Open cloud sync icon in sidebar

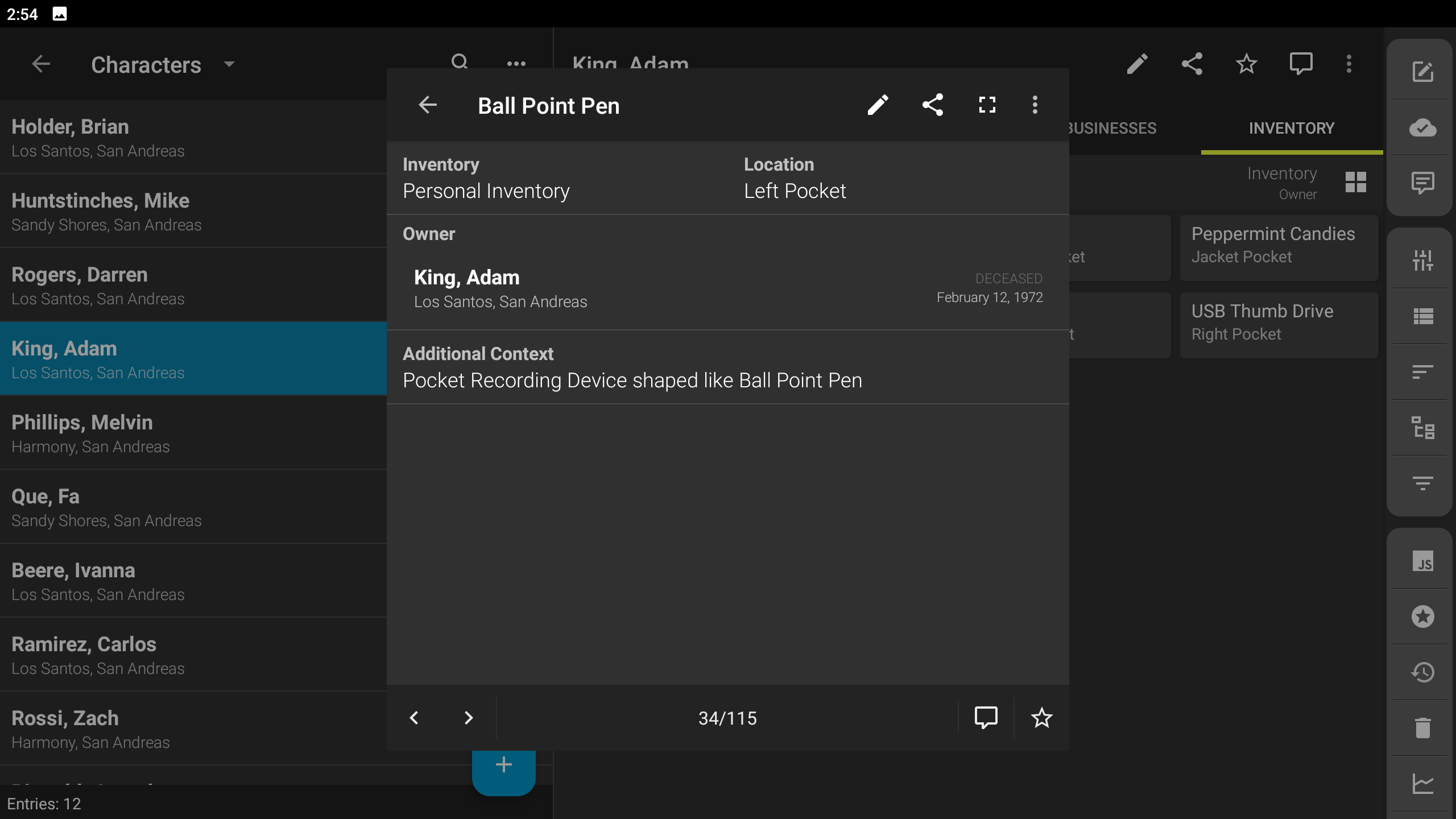(1422, 128)
